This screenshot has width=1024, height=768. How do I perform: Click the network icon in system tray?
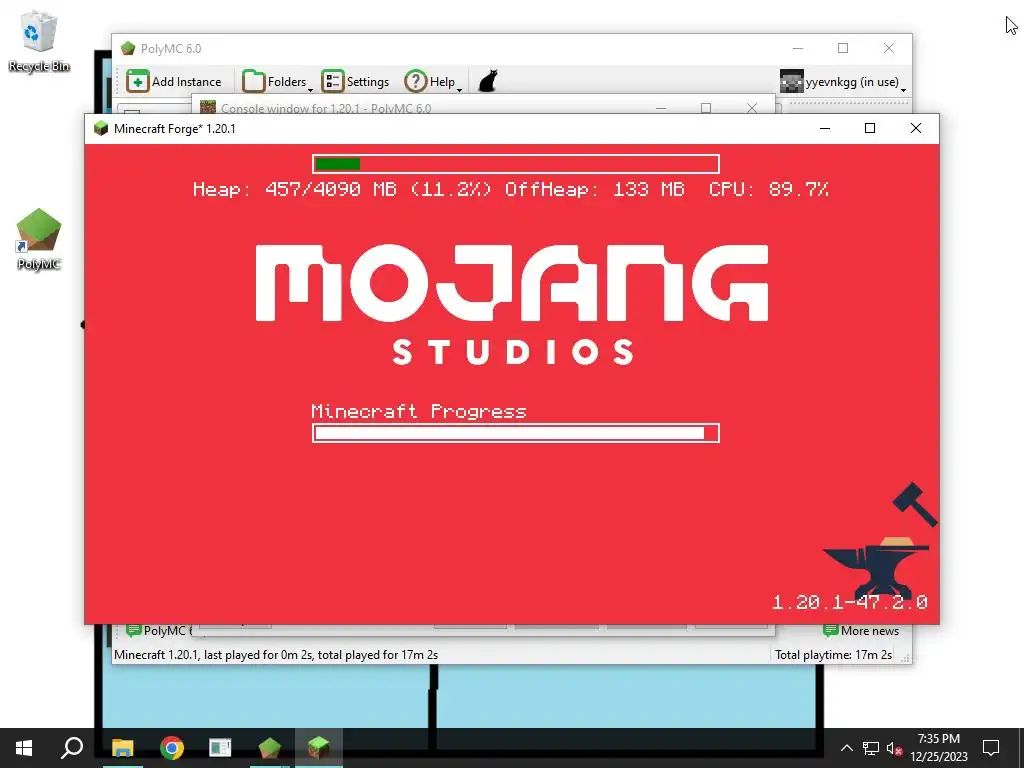[x=870, y=748]
